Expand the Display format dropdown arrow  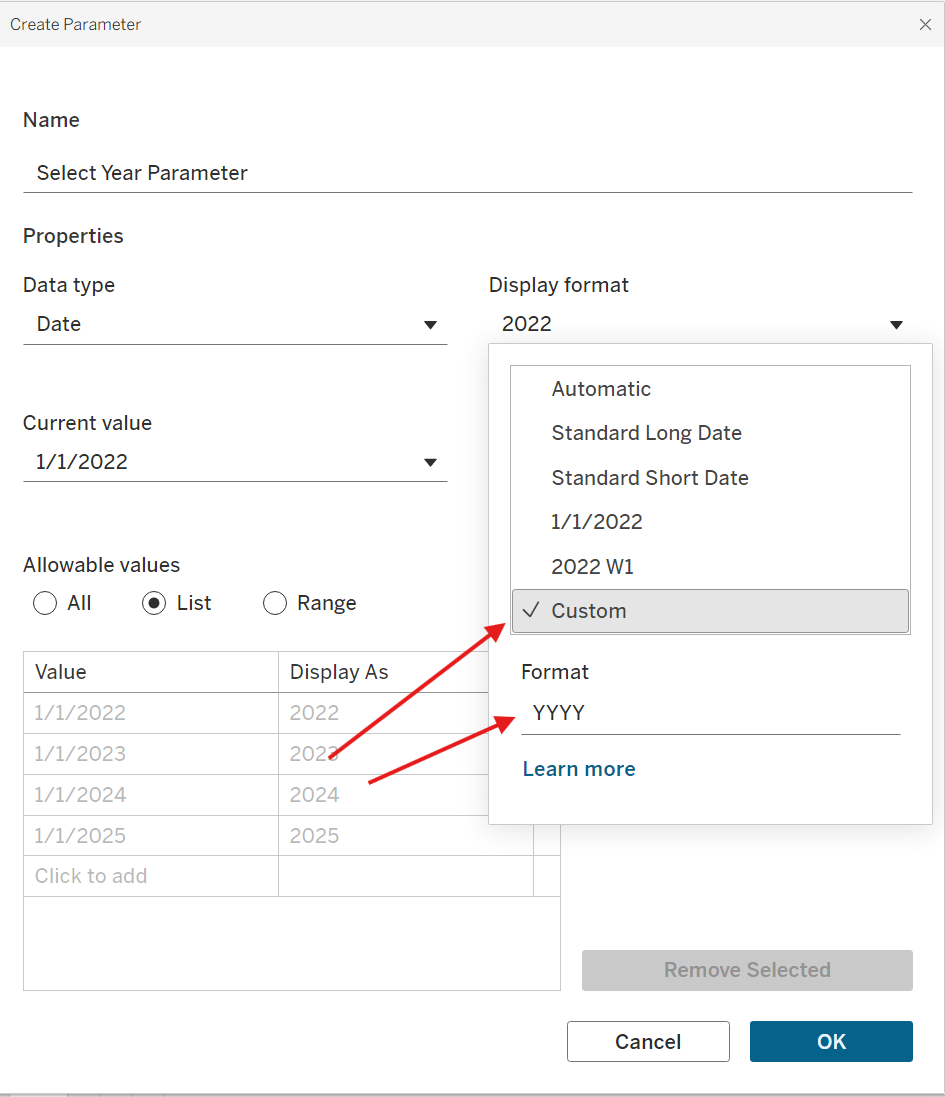click(896, 324)
